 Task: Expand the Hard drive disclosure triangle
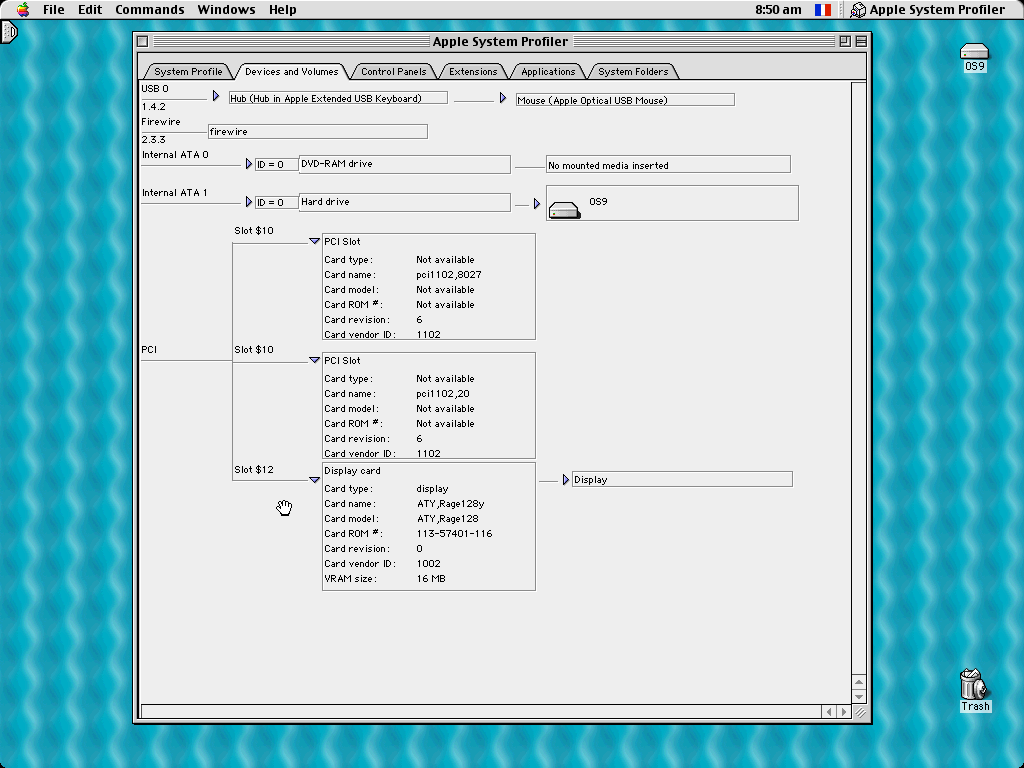click(248, 202)
